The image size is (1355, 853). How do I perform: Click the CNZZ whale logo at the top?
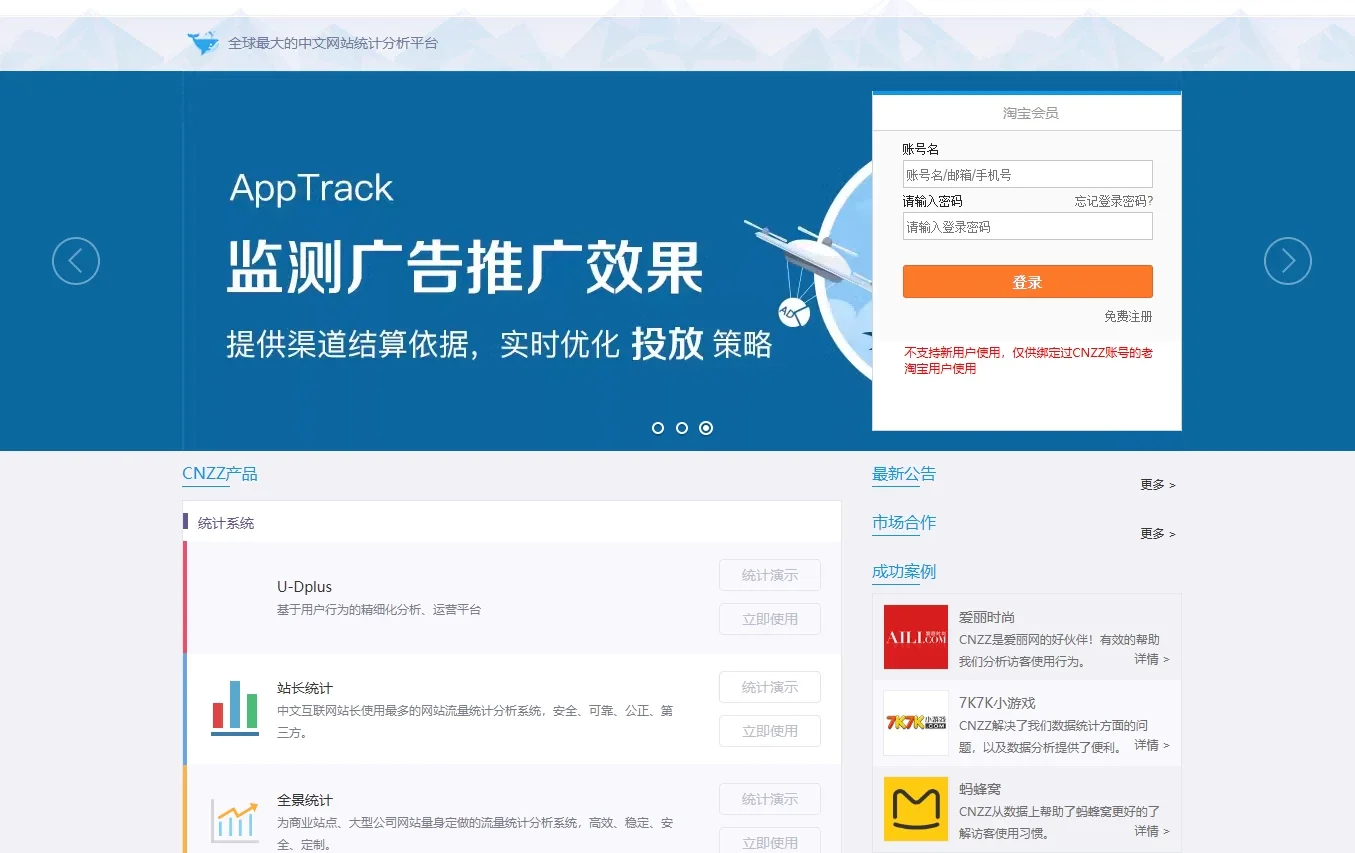[202, 42]
